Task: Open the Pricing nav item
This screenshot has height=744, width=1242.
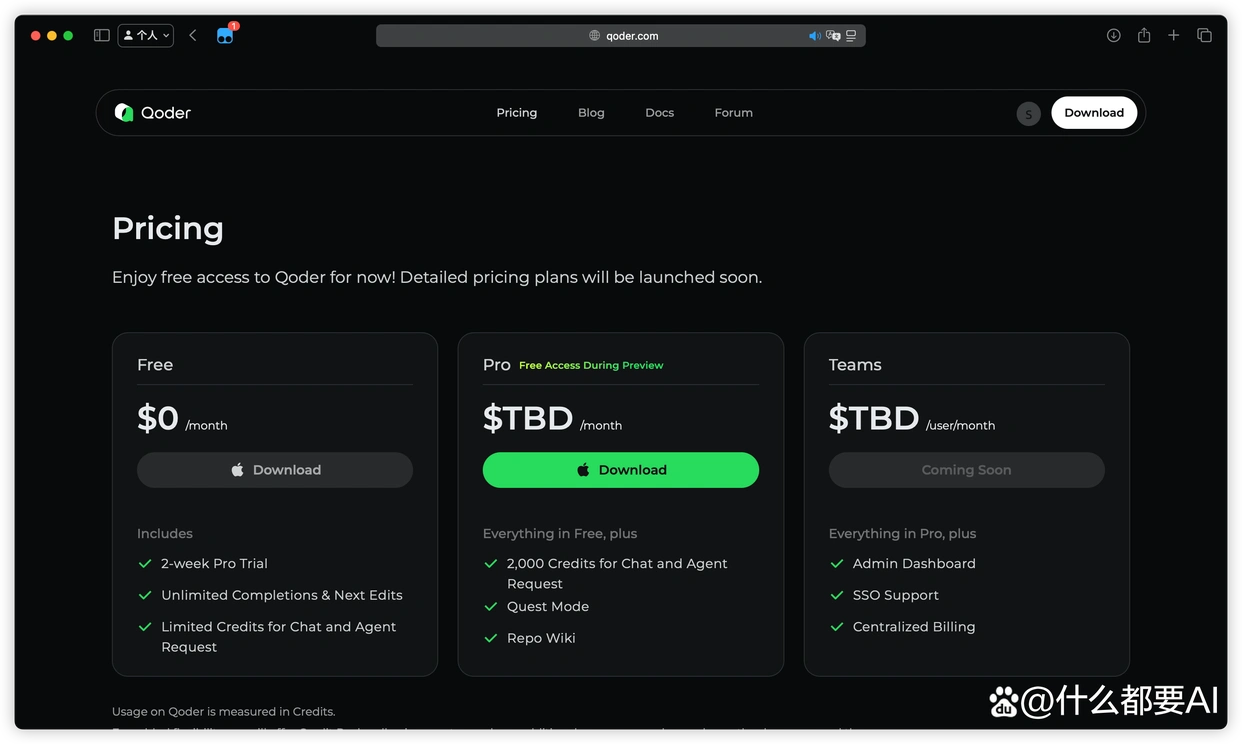Action: 516,113
